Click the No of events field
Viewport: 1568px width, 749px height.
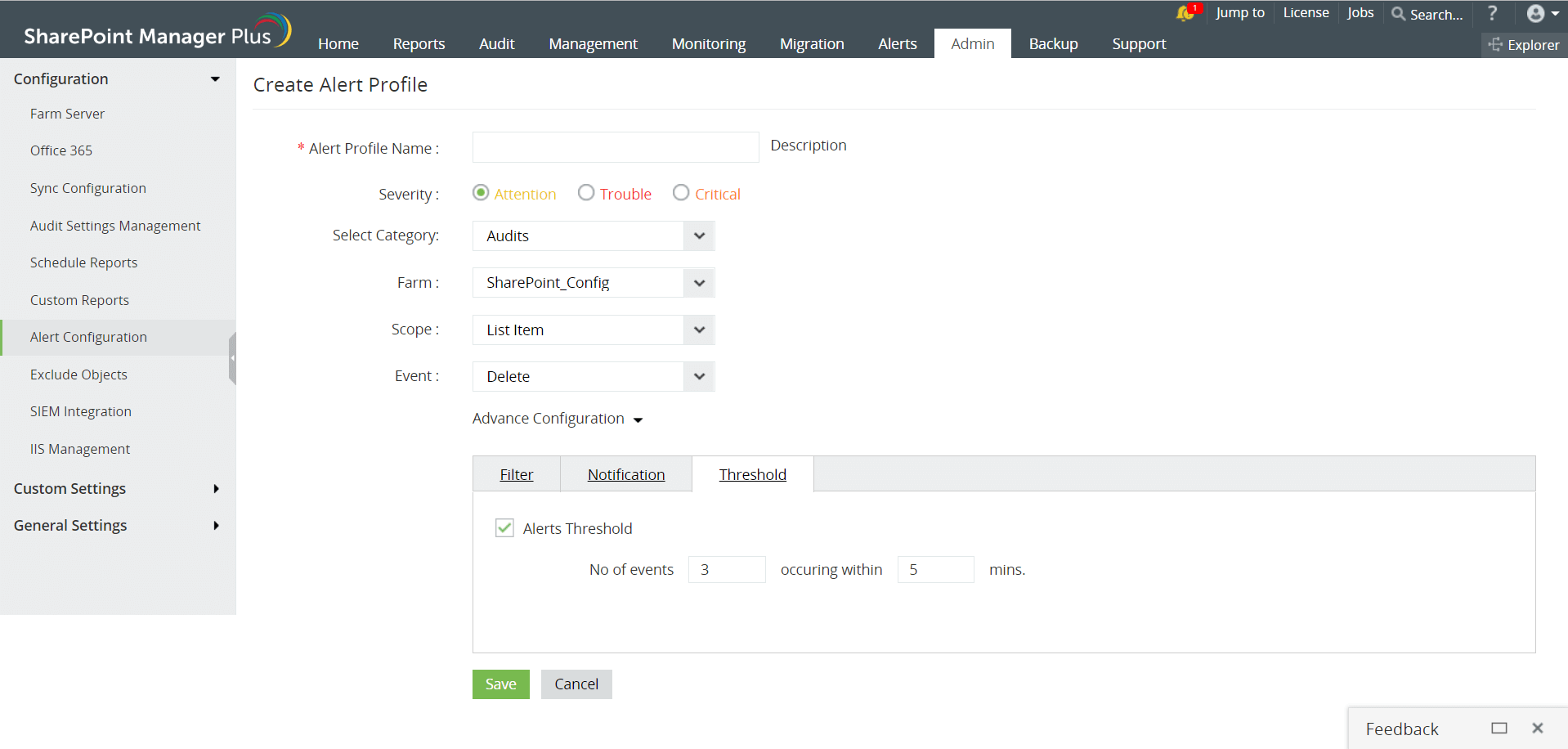(727, 569)
